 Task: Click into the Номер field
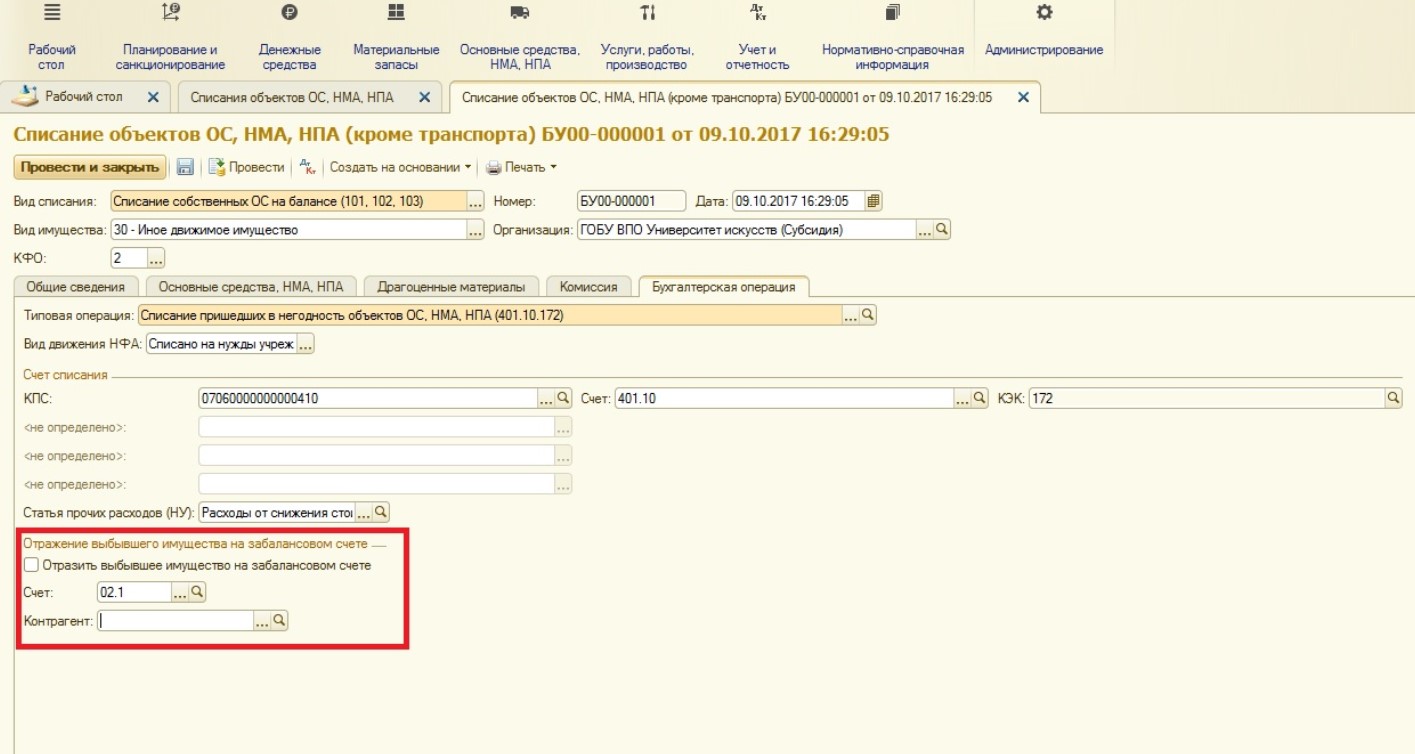[632, 201]
